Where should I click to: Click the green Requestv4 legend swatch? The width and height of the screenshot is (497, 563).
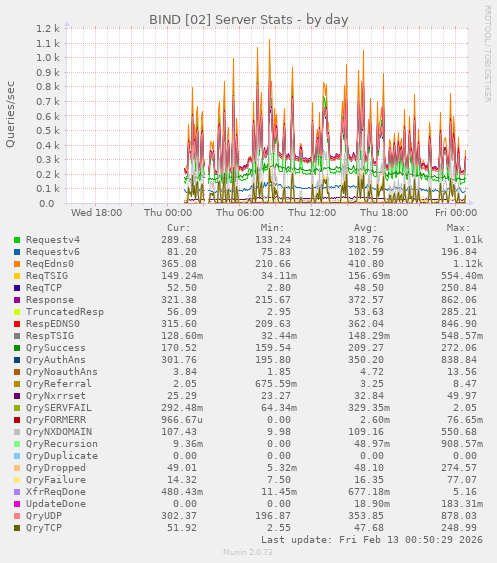coord(17,240)
